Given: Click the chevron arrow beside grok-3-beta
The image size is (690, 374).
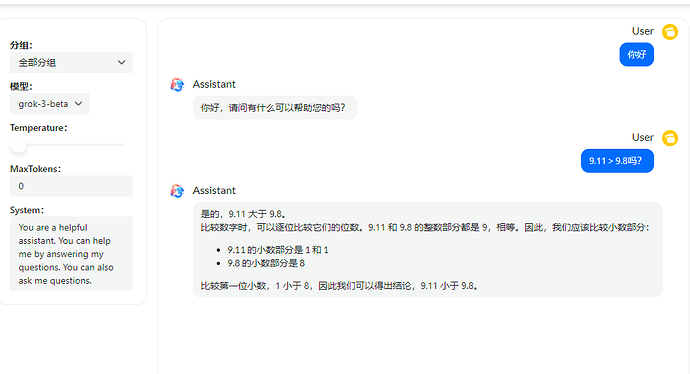Looking at the screenshot, I should [78, 104].
